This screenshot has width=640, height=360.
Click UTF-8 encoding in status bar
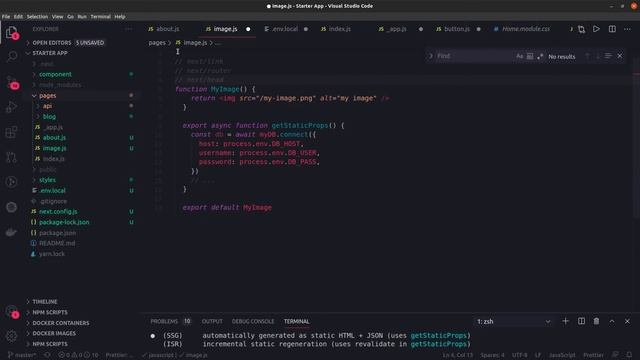(520, 355)
